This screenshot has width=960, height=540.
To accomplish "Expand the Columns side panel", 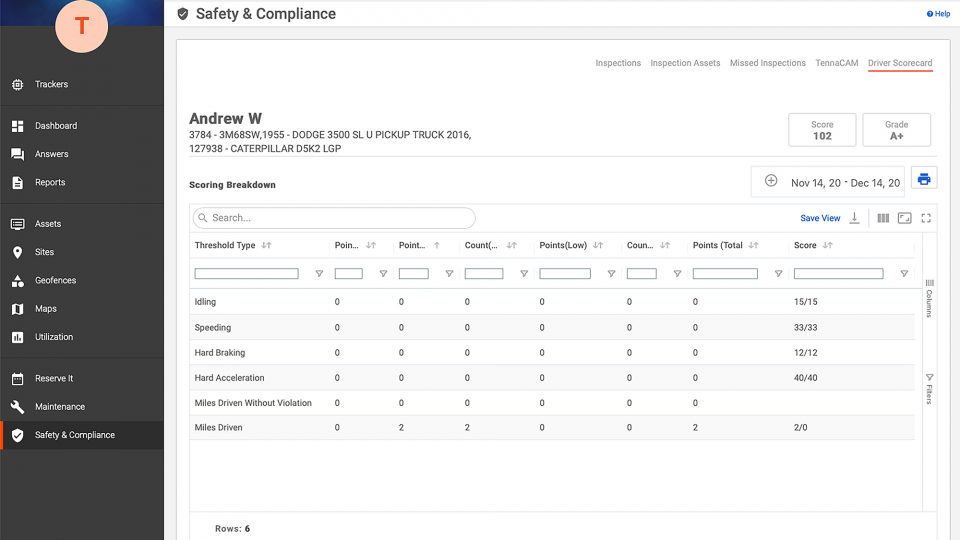I will click(x=929, y=297).
